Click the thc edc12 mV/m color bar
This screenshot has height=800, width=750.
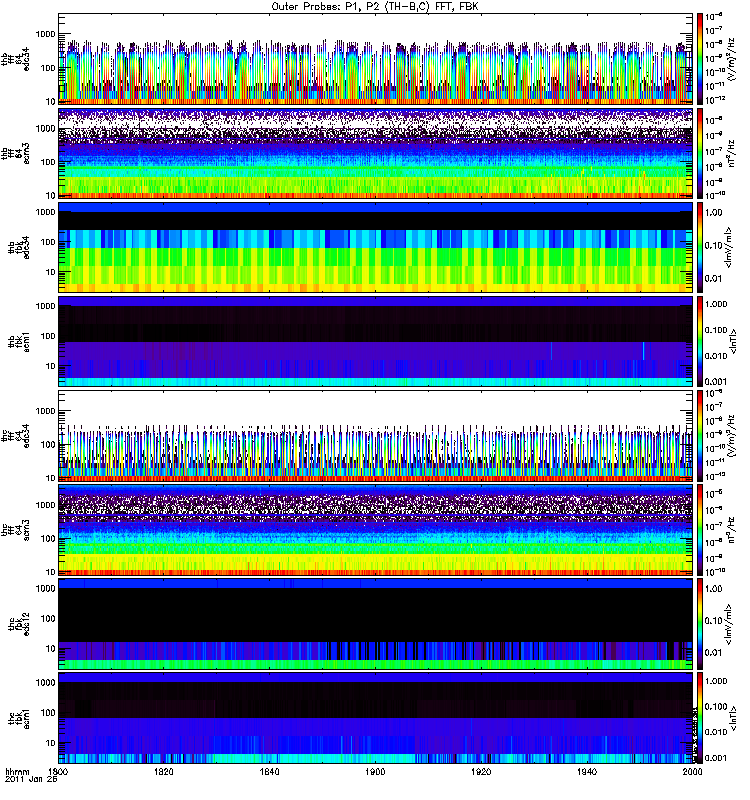pos(700,624)
